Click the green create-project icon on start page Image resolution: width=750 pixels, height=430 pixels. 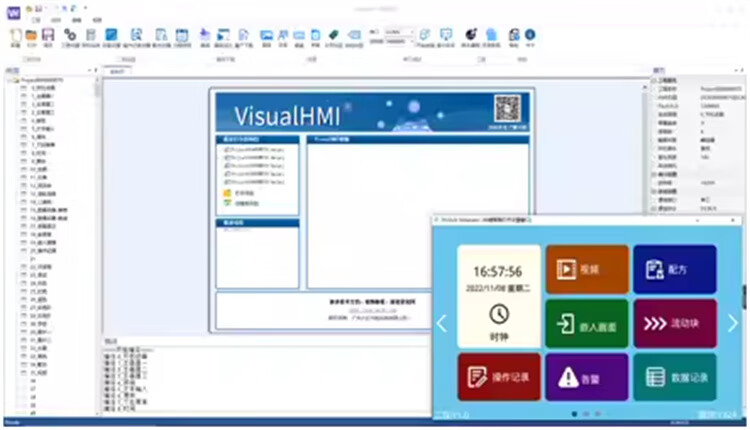click(227, 203)
